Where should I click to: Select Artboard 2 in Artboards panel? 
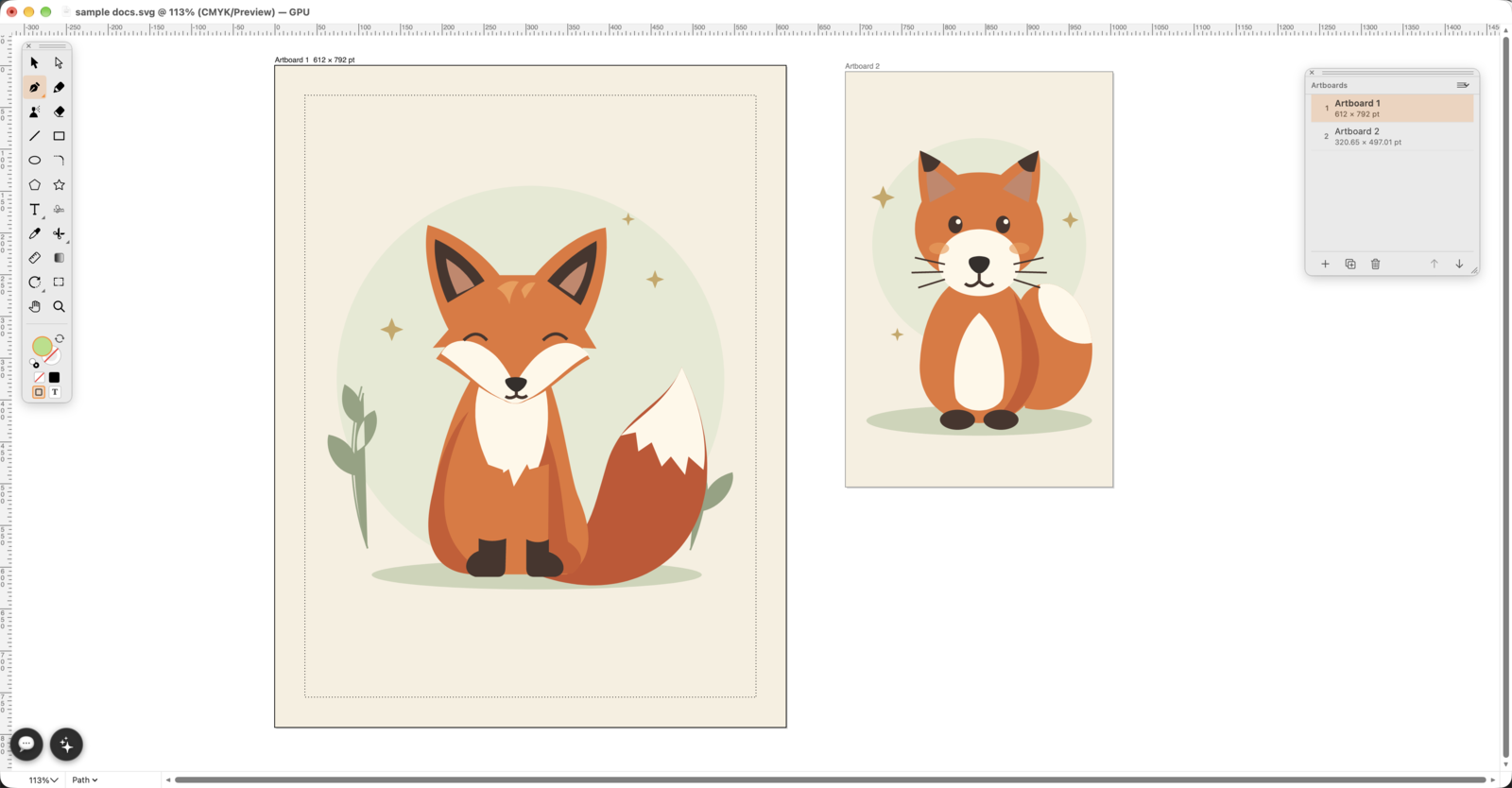1392,136
